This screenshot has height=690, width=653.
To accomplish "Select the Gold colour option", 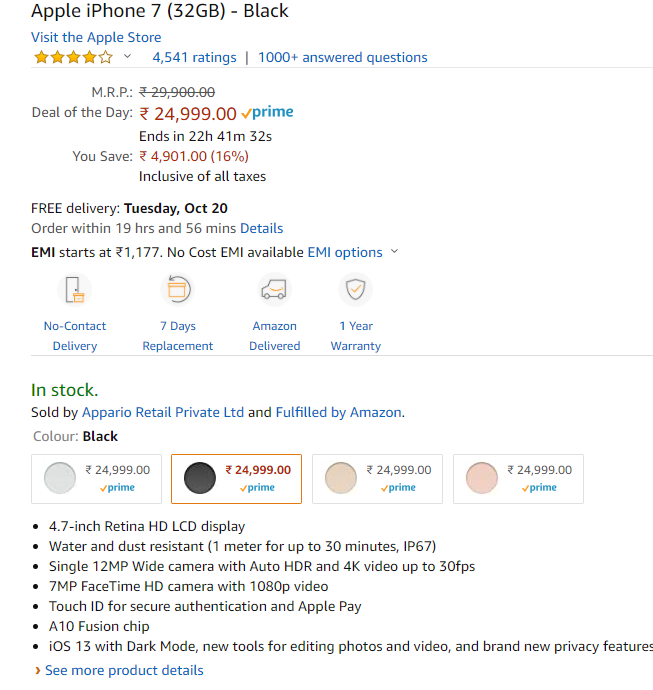I will pos(377,479).
